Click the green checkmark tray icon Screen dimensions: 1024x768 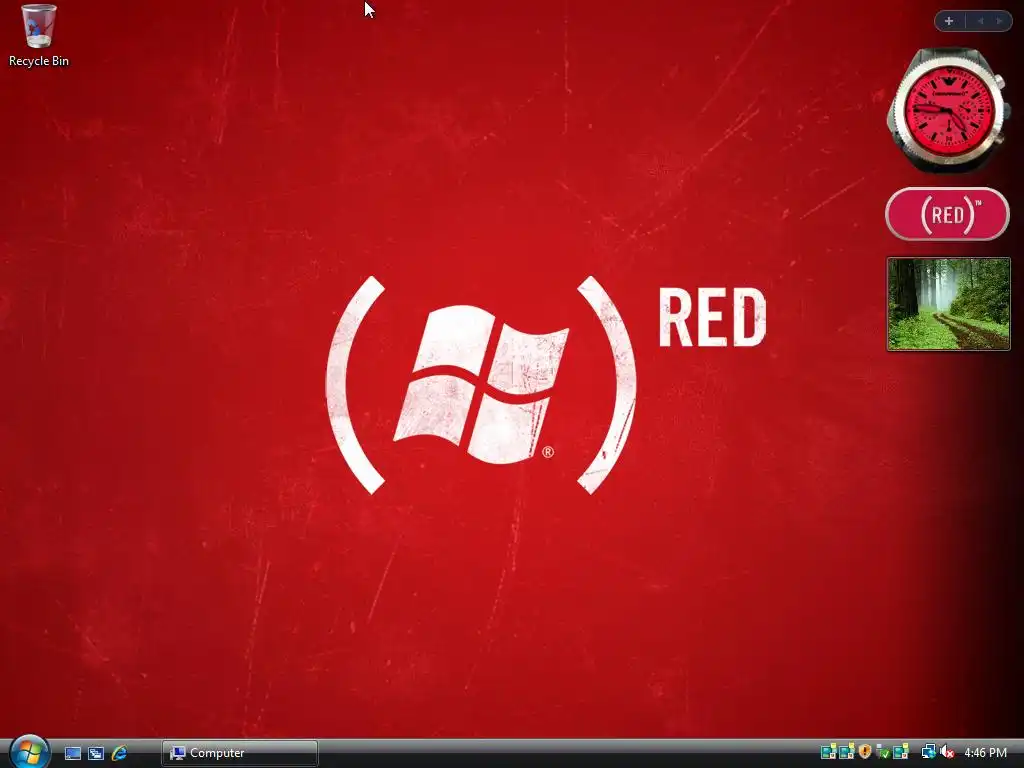pos(882,752)
